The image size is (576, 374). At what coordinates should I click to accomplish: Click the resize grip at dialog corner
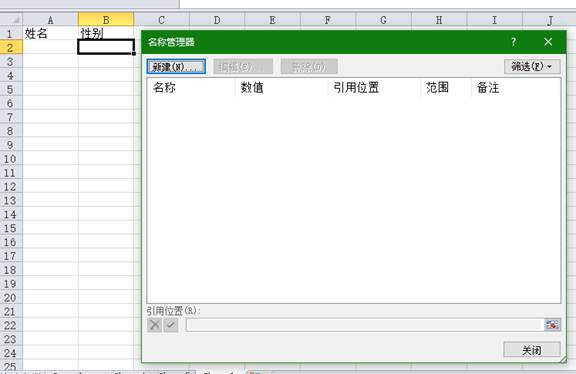coord(563,360)
